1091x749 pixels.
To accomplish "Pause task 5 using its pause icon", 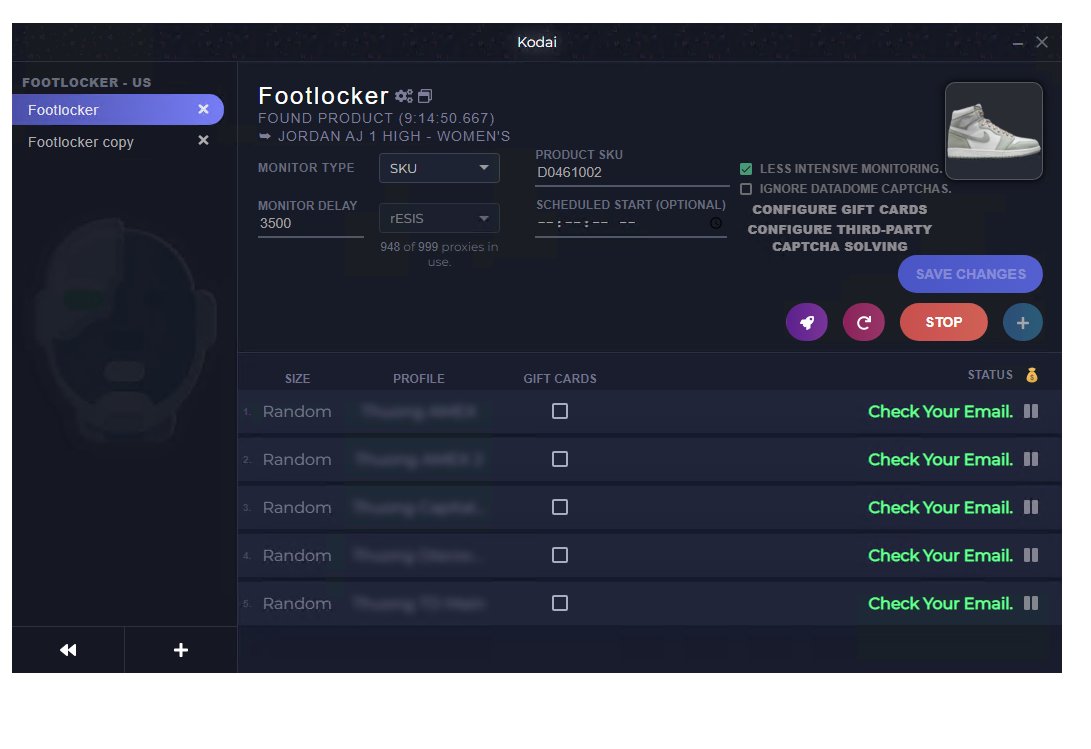I will [1031, 604].
